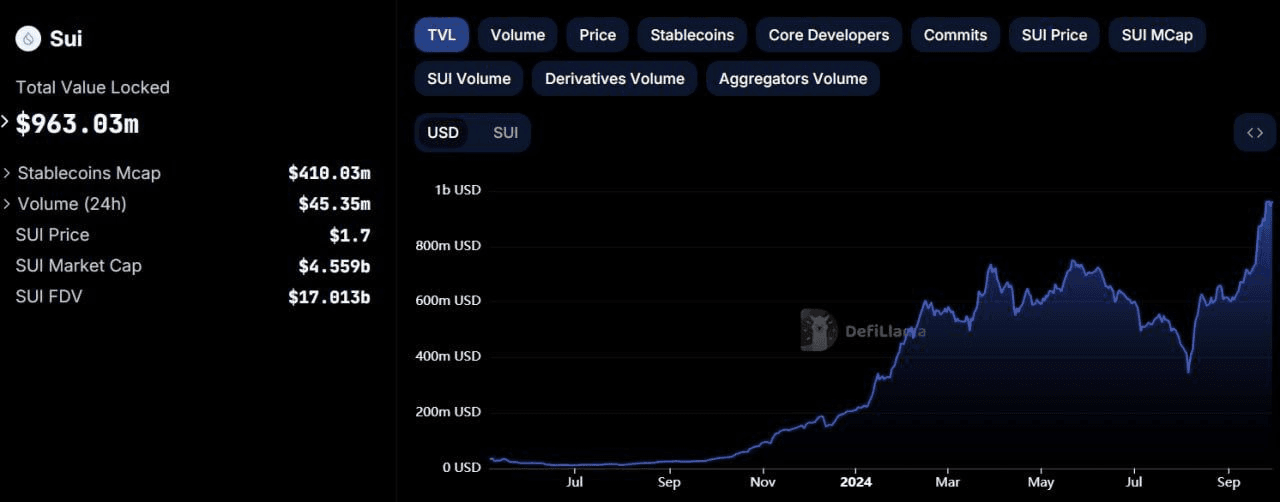Viewport: 1280px width, 502px height.
Task: Click the TVL chart peak near 963m
Action: (x=1269, y=202)
